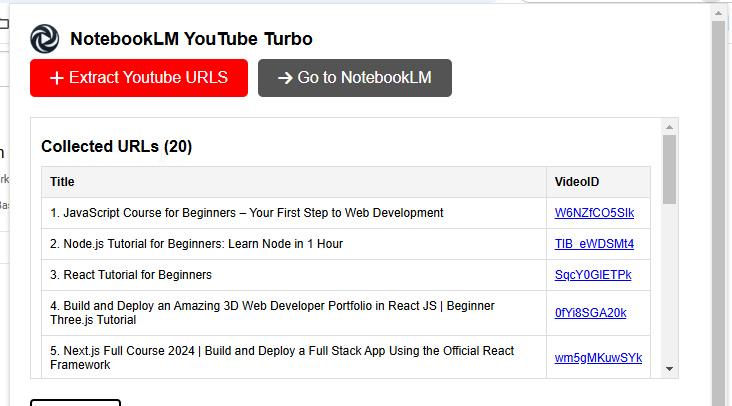This screenshot has width=732, height=406.
Task: Click the Extract Youtube URLS button
Action: click(x=139, y=78)
